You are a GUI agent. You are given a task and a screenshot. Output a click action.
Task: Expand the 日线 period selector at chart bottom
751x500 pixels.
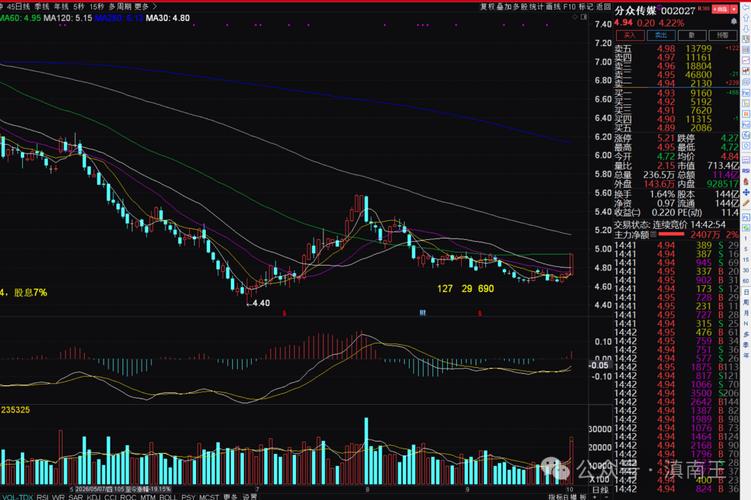pos(600,490)
